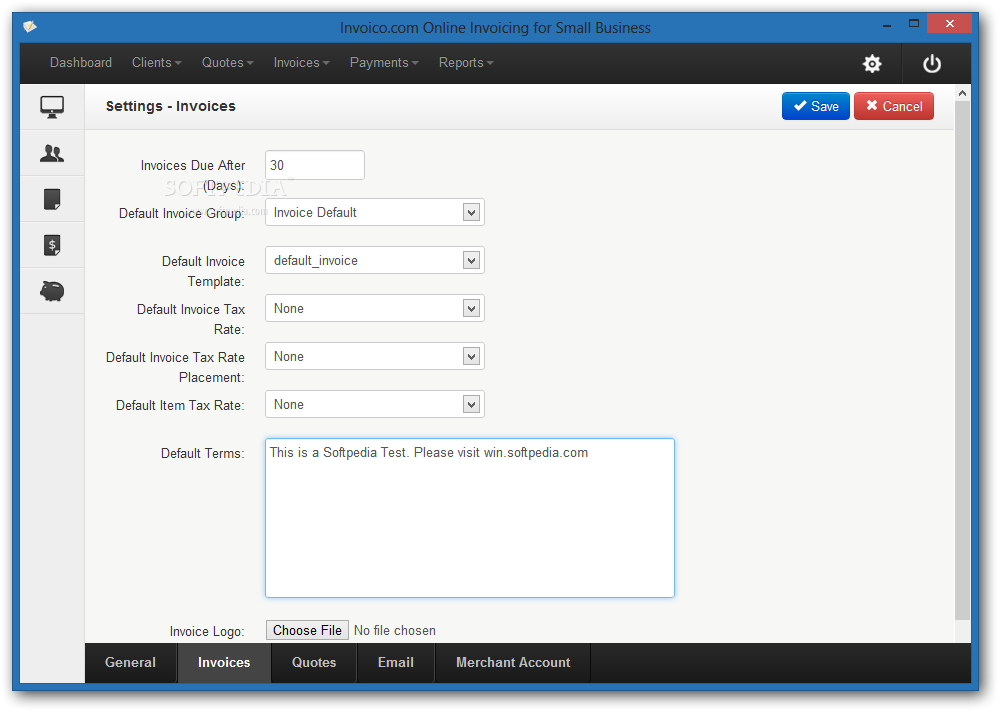Click the power logout icon
Image resolution: width=999 pixels, height=711 pixels.
click(931, 63)
